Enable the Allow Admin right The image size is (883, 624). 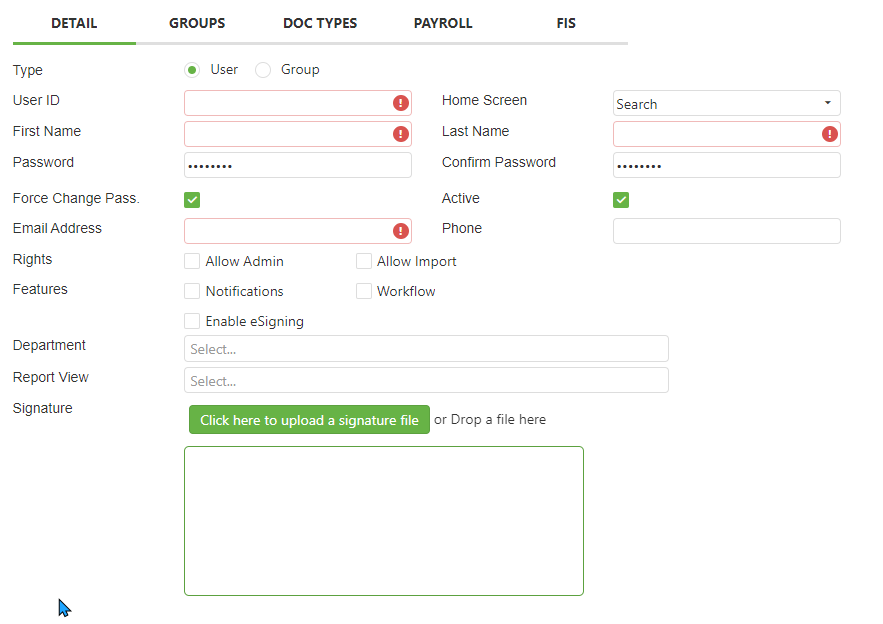[193, 262]
